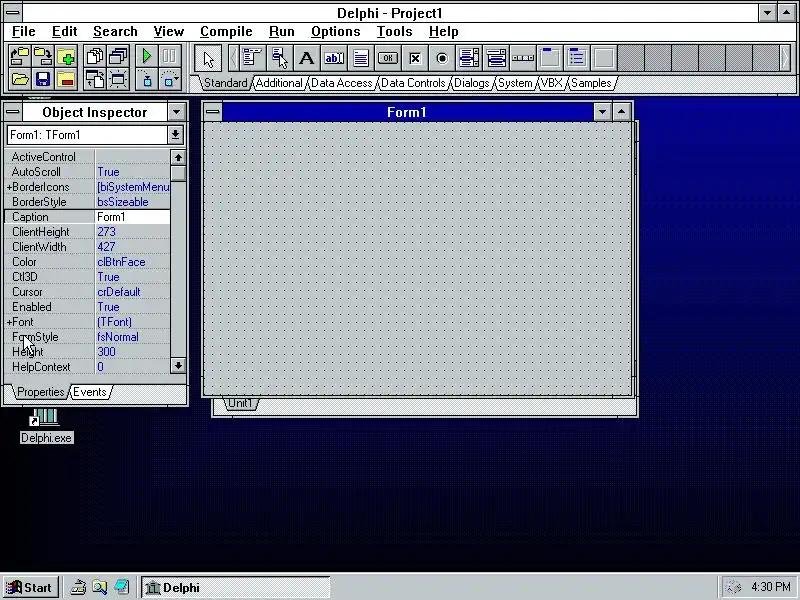Image resolution: width=800 pixels, height=600 pixels.
Task: Select the PopupMenu component
Action: point(280,58)
